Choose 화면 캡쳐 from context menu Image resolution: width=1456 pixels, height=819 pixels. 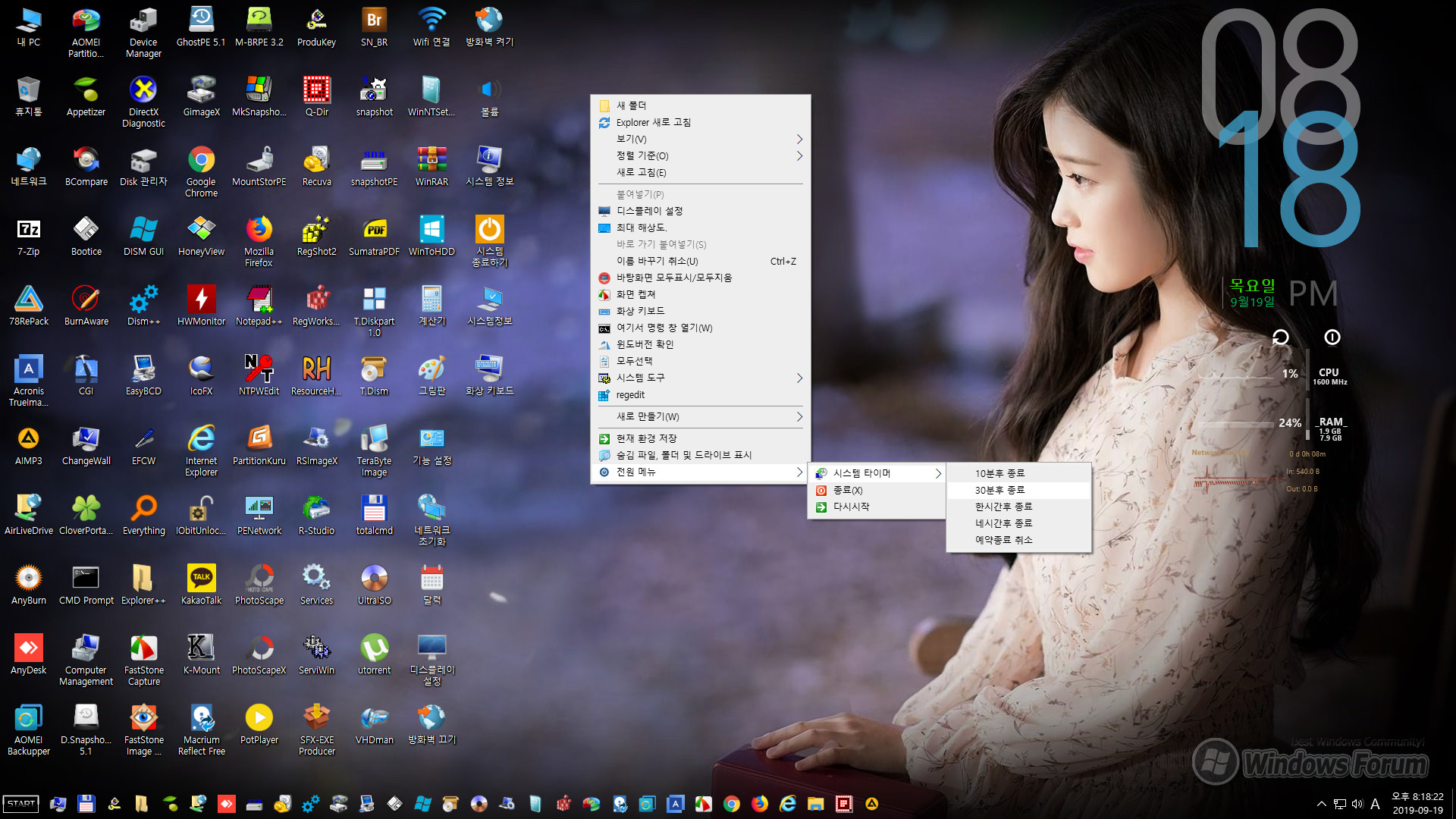click(x=700, y=294)
